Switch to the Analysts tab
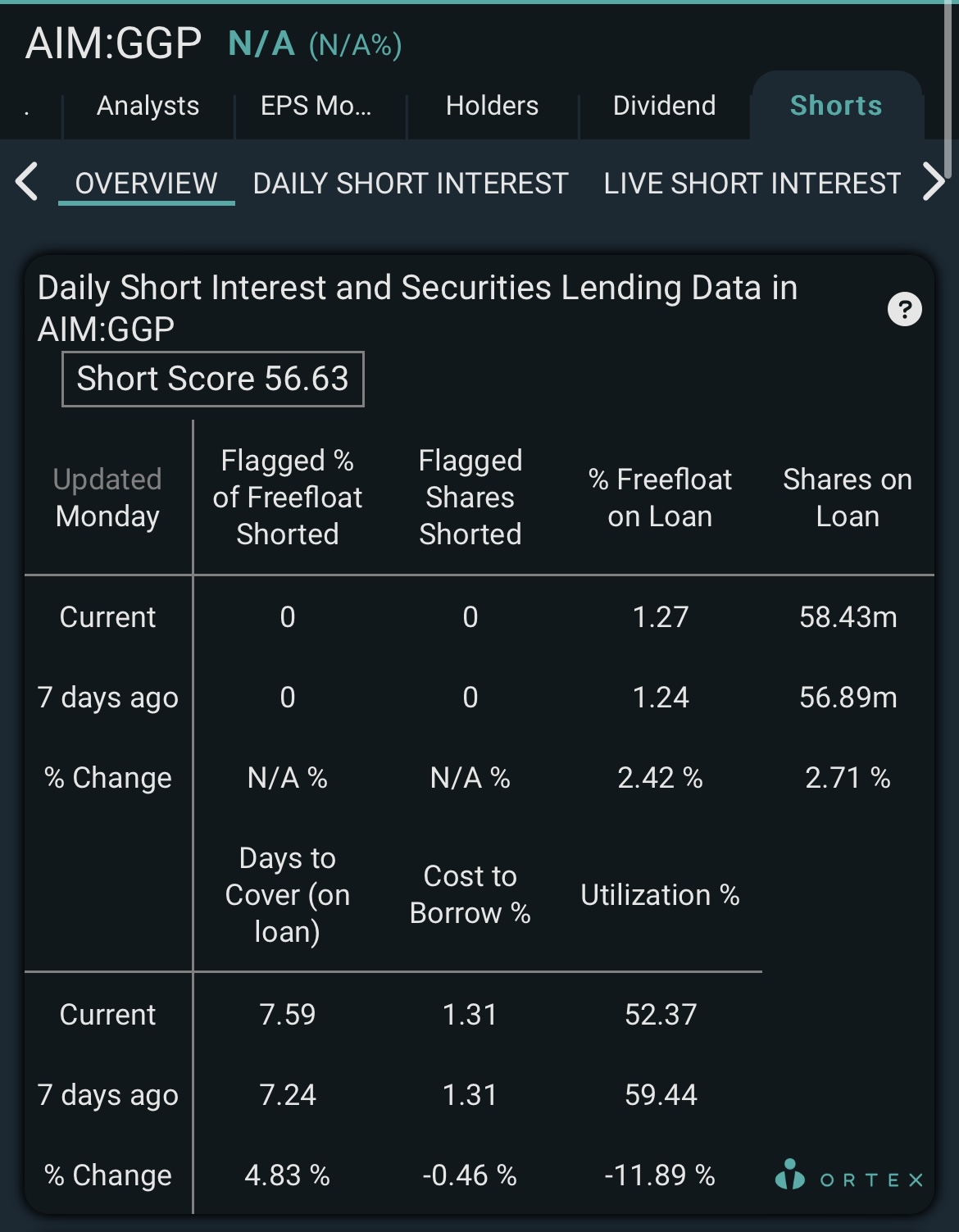The height and width of the screenshot is (1232, 959). point(148,106)
